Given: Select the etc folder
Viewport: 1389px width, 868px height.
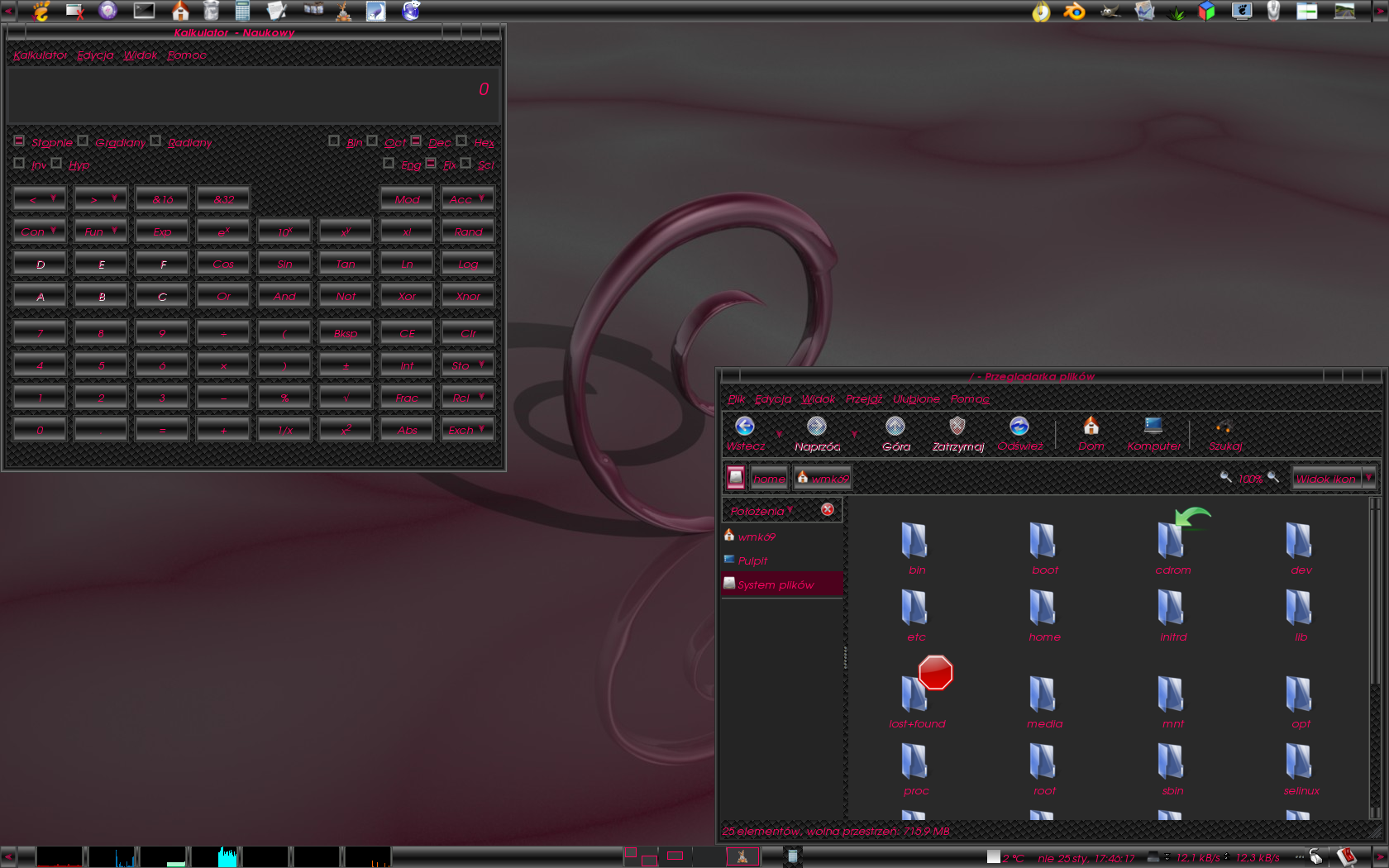Looking at the screenshot, I should click(915, 615).
